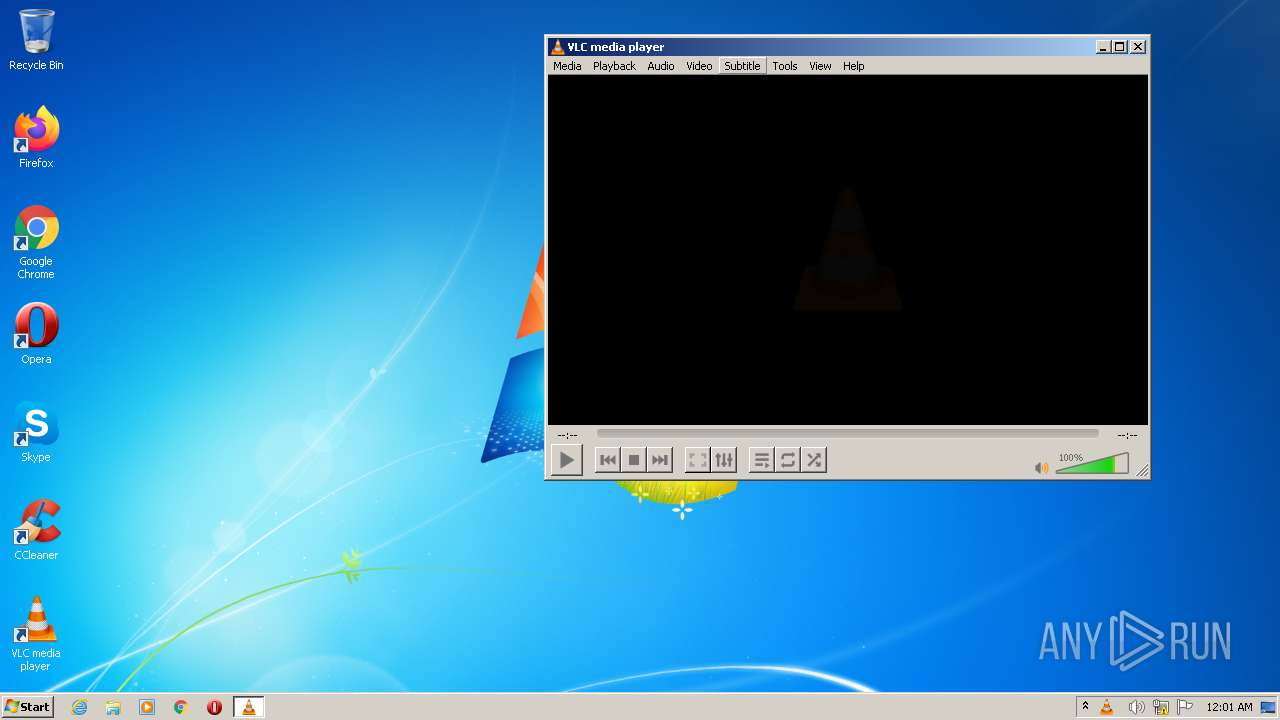Click the VLC video display area
The height and width of the screenshot is (720, 1280).
[x=848, y=250]
